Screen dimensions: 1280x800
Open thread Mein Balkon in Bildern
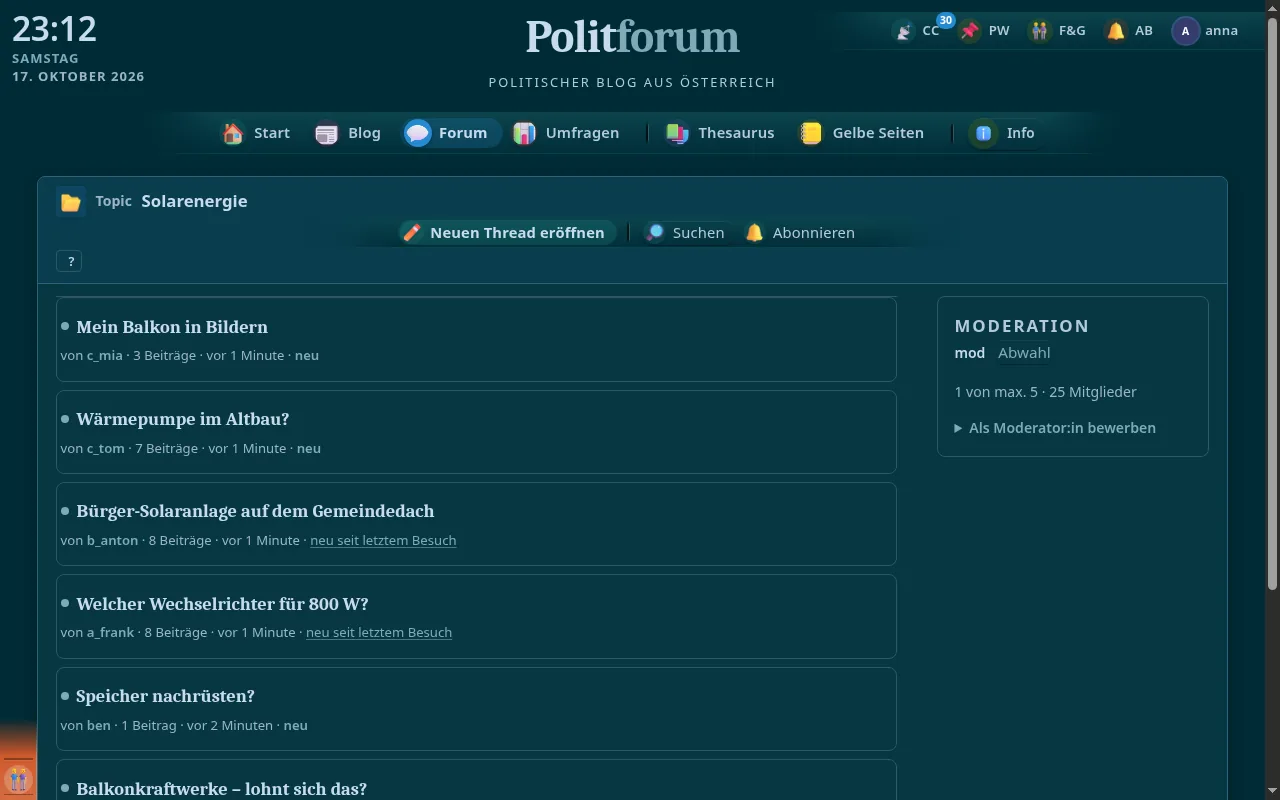coord(172,327)
